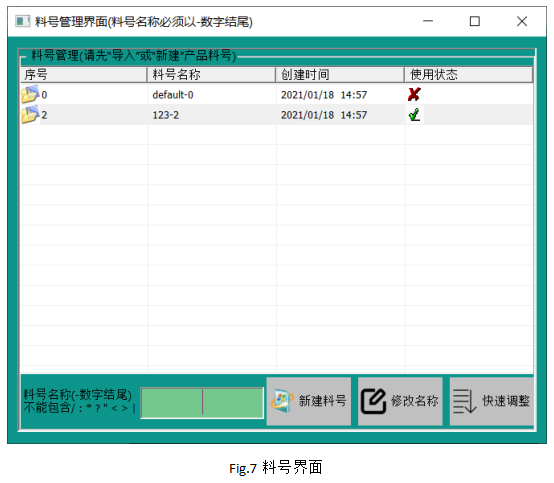Click the sort-lines icon on 快速调整
Viewport: 554px width, 483px height.
pos(465,401)
